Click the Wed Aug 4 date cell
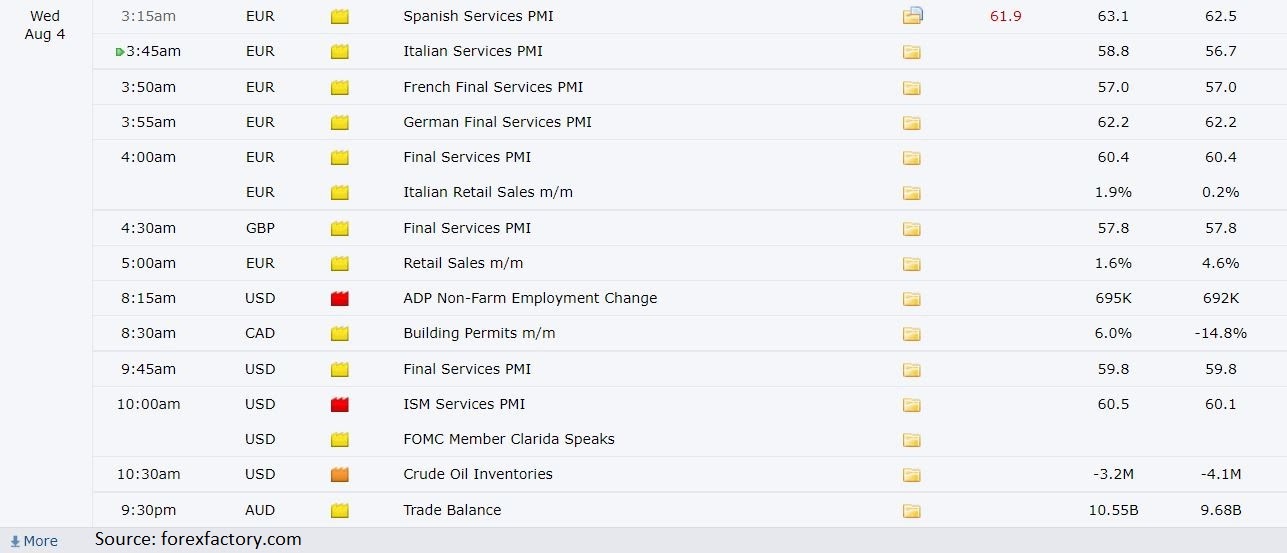This screenshot has width=1287, height=553. point(45,25)
